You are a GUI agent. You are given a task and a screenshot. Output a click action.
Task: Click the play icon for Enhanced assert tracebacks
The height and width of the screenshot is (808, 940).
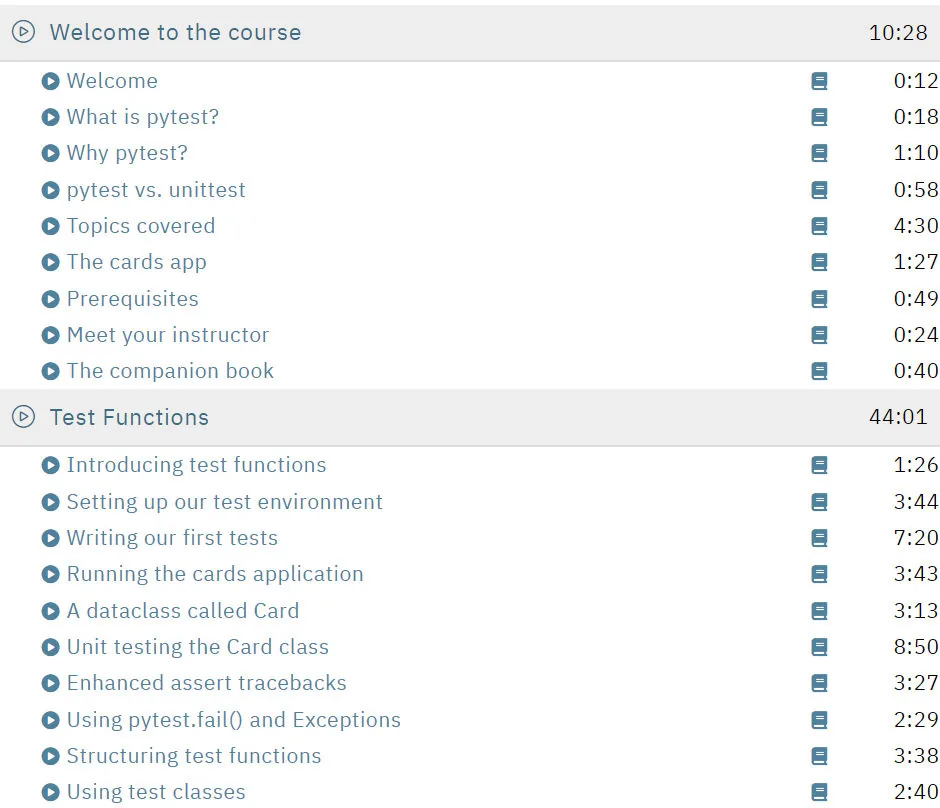(x=50, y=683)
